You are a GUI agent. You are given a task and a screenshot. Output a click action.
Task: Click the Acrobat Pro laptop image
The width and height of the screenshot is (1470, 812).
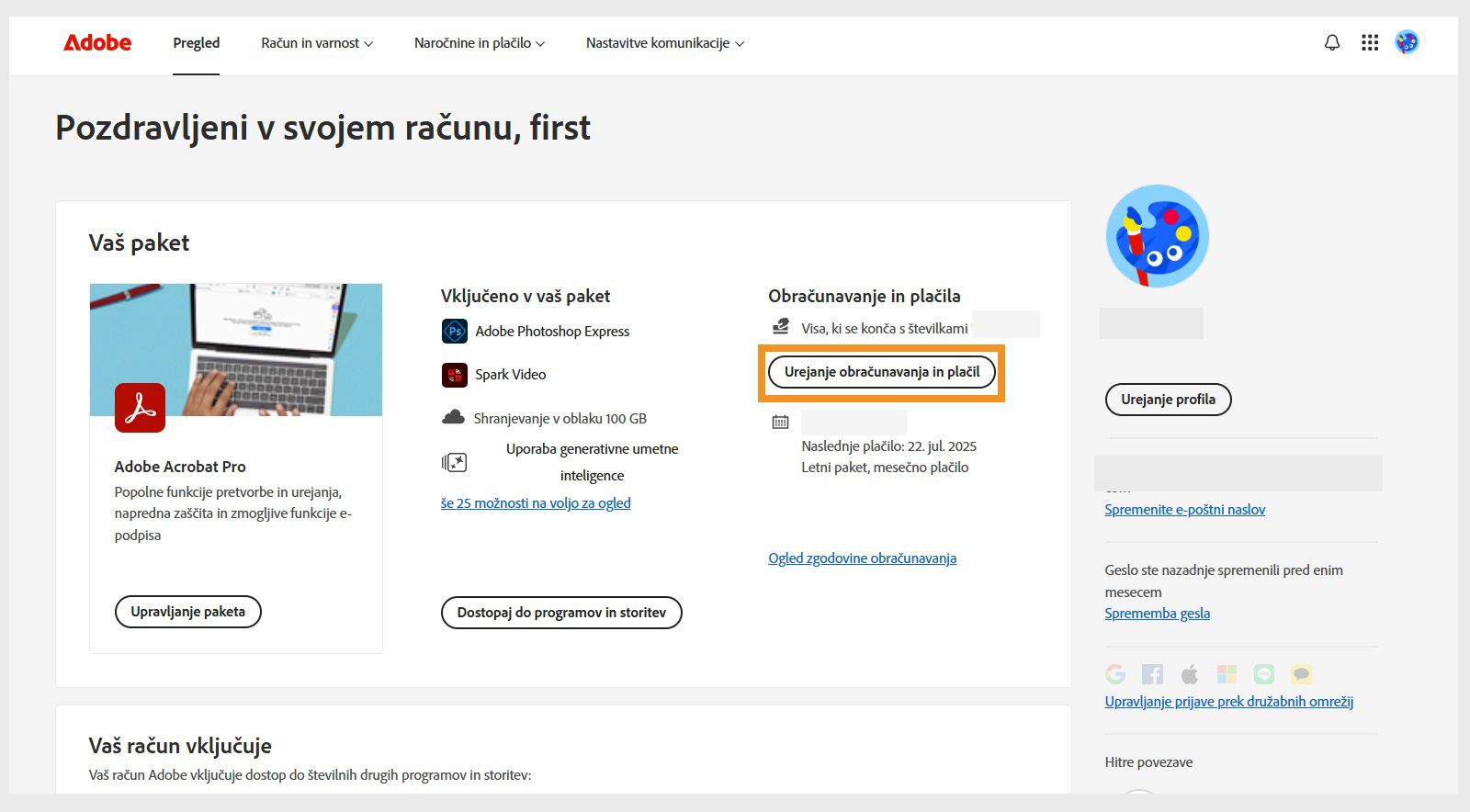point(236,349)
